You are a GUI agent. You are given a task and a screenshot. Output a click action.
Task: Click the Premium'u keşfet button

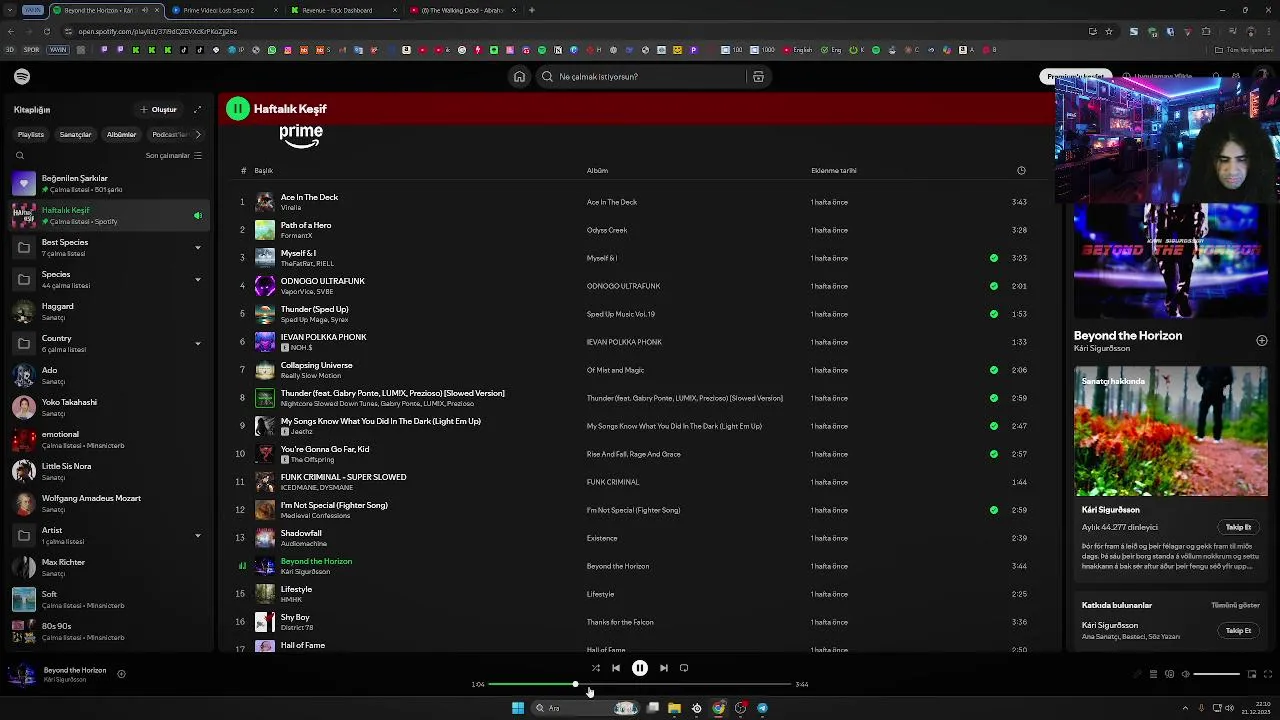[x=1075, y=77]
